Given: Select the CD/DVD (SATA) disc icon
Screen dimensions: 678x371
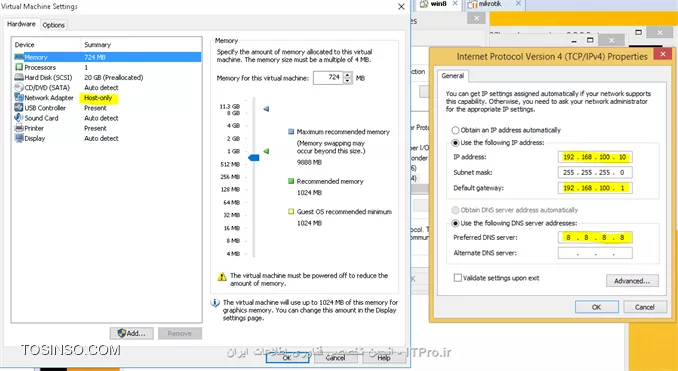Looking at the screenshot, I should tap(19, 87).
